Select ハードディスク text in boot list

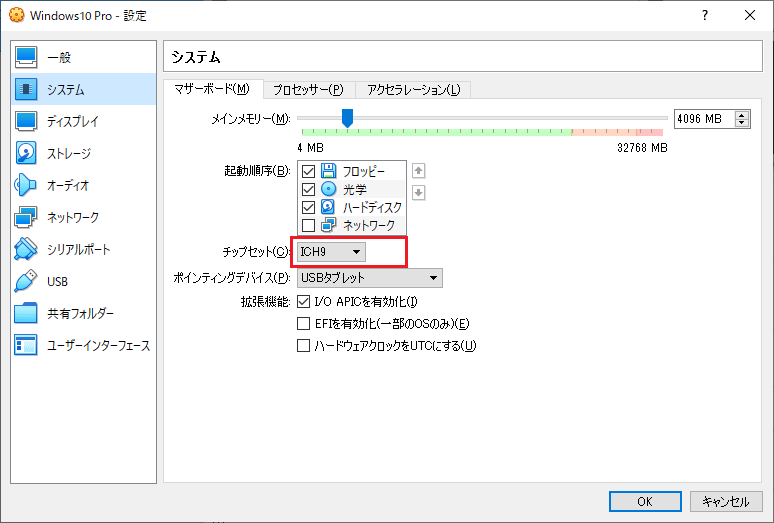pos(373,208)
